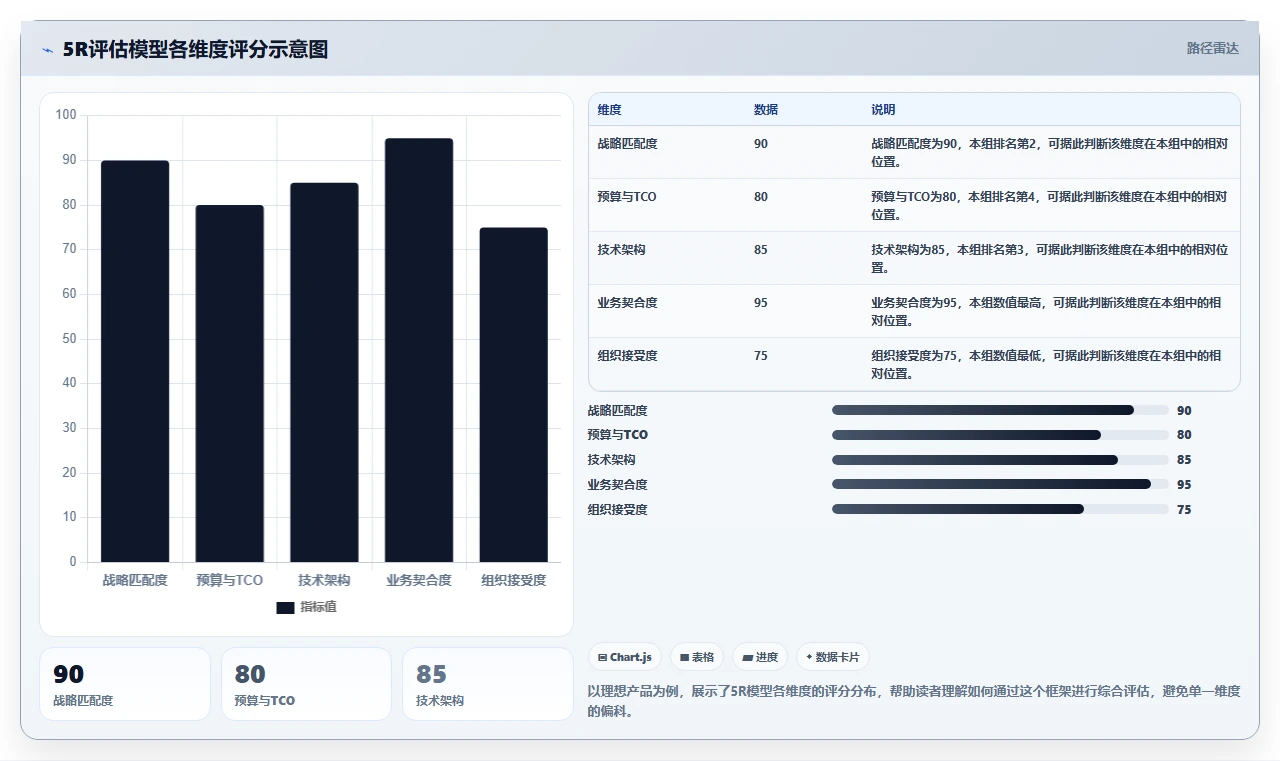Click the 5R评估模型各维度评分示意图 title
Screen dimensions: 1280x761
[x=195, y=49]
